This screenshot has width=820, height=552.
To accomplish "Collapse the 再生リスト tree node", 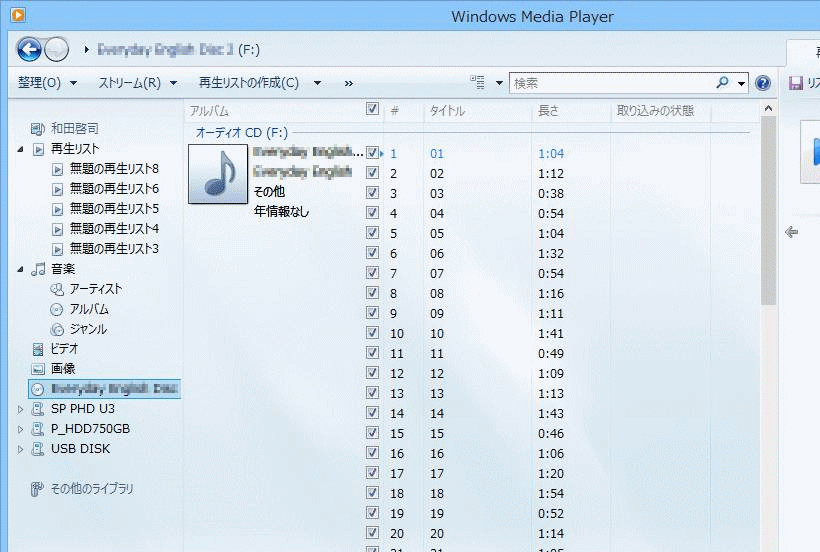I will coord(20,150).
